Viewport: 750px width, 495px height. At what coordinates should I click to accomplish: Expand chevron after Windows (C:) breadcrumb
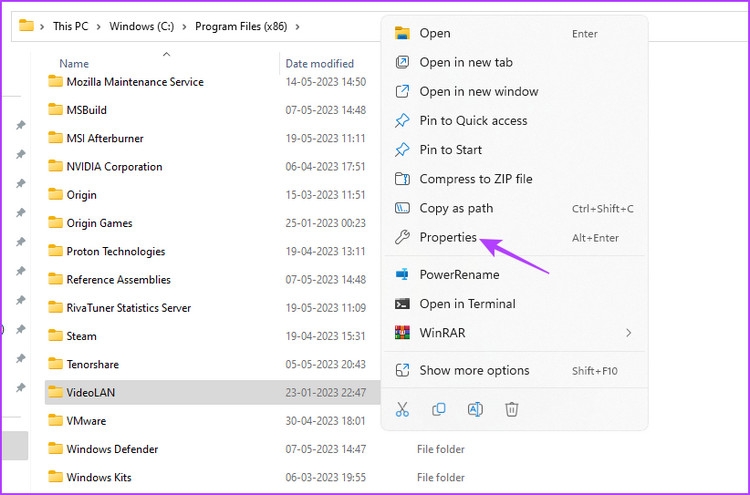184,26
